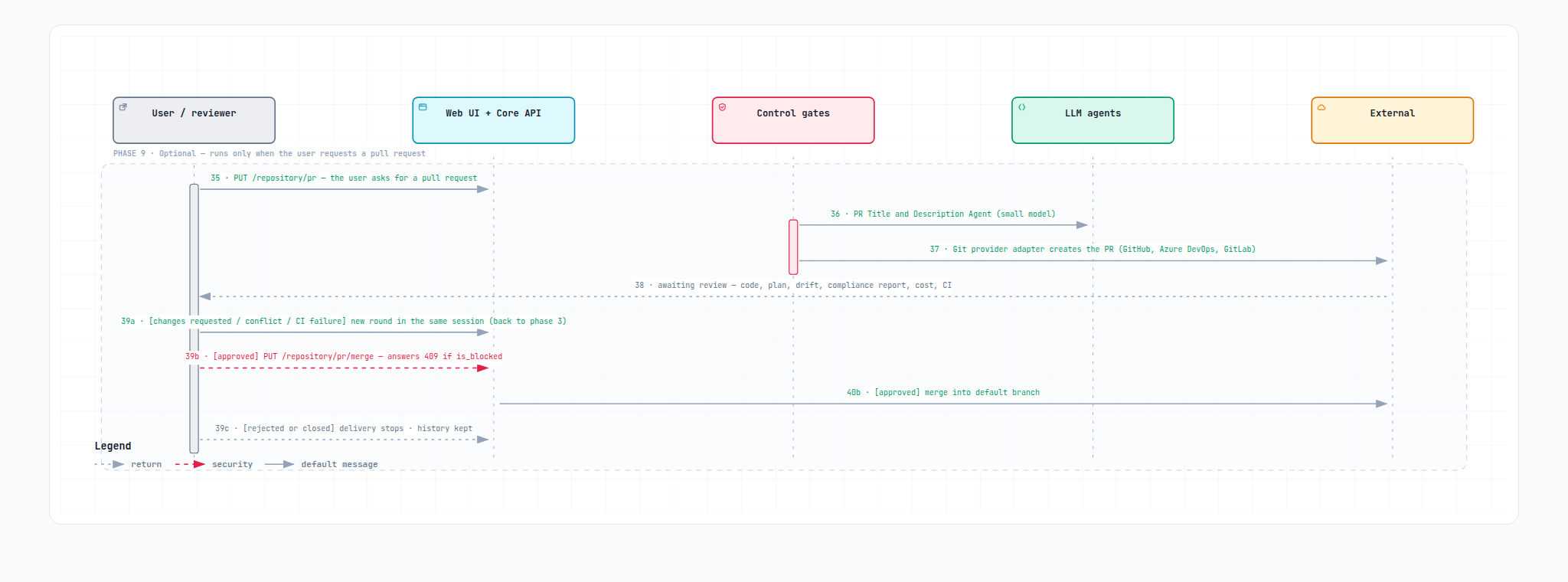Click the Legend heading
Image resolution: width=1568 pixels, height=582 pixels.
(x=113, y=446)
